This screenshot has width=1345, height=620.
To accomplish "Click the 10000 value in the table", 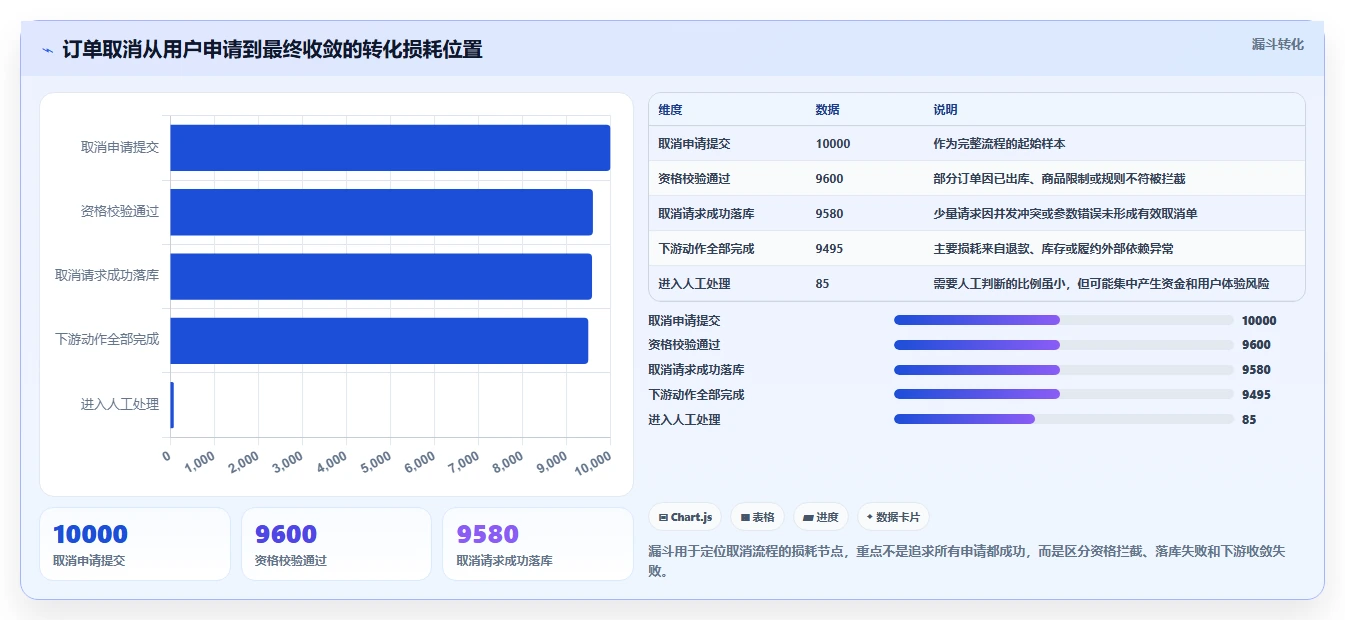I will coord(833,144).
